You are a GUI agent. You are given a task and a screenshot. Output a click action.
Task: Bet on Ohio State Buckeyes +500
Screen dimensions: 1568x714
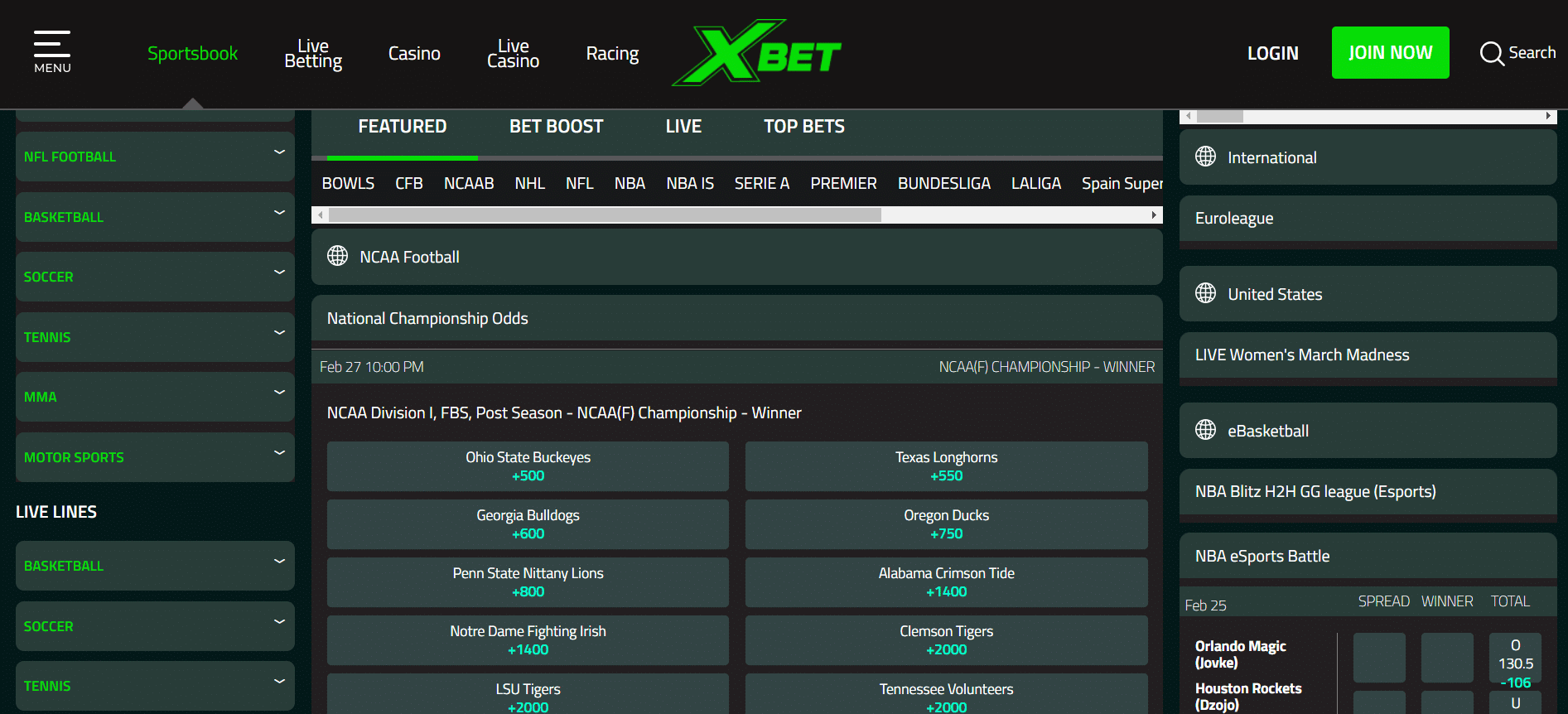coord(528,466)
